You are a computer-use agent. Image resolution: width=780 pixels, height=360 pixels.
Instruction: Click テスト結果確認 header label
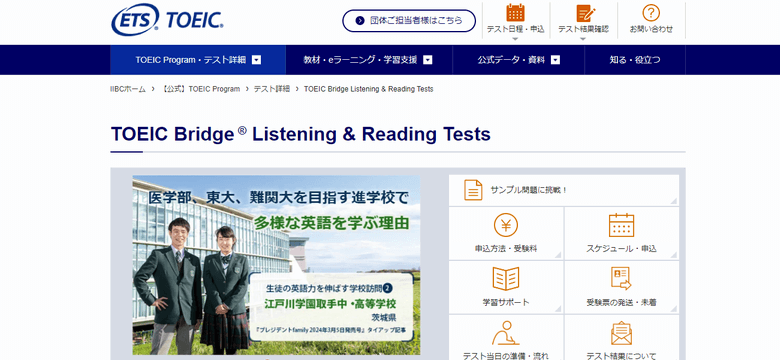point(583,29)
